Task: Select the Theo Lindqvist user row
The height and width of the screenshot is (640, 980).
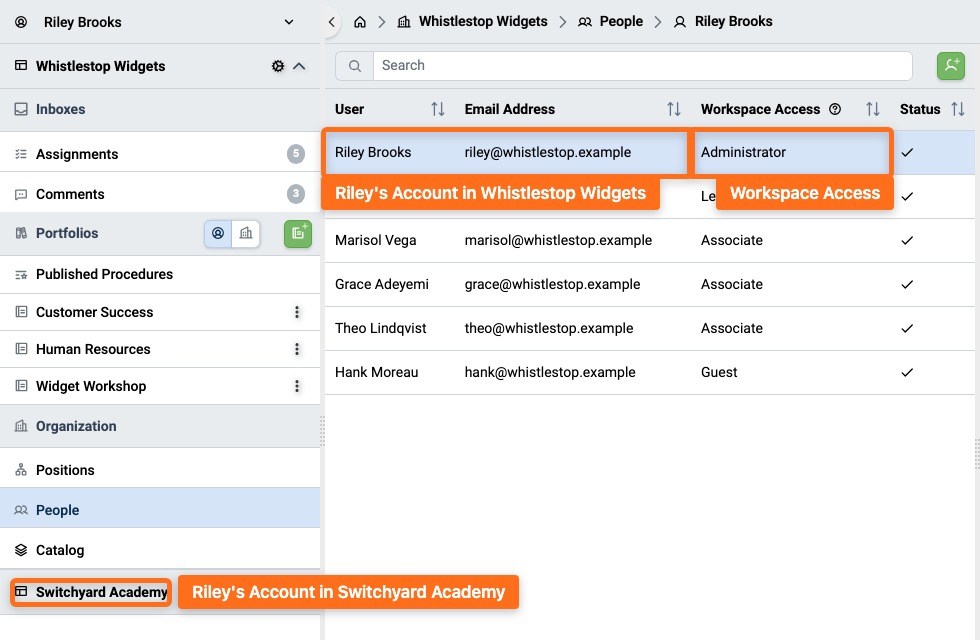Action: tap(650, 328)
